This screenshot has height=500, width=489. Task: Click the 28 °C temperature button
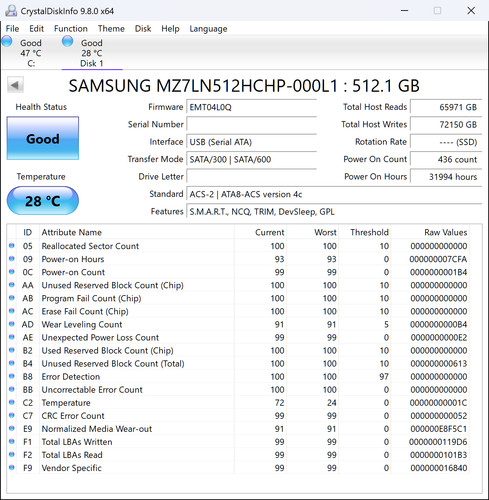click(43, 200)
